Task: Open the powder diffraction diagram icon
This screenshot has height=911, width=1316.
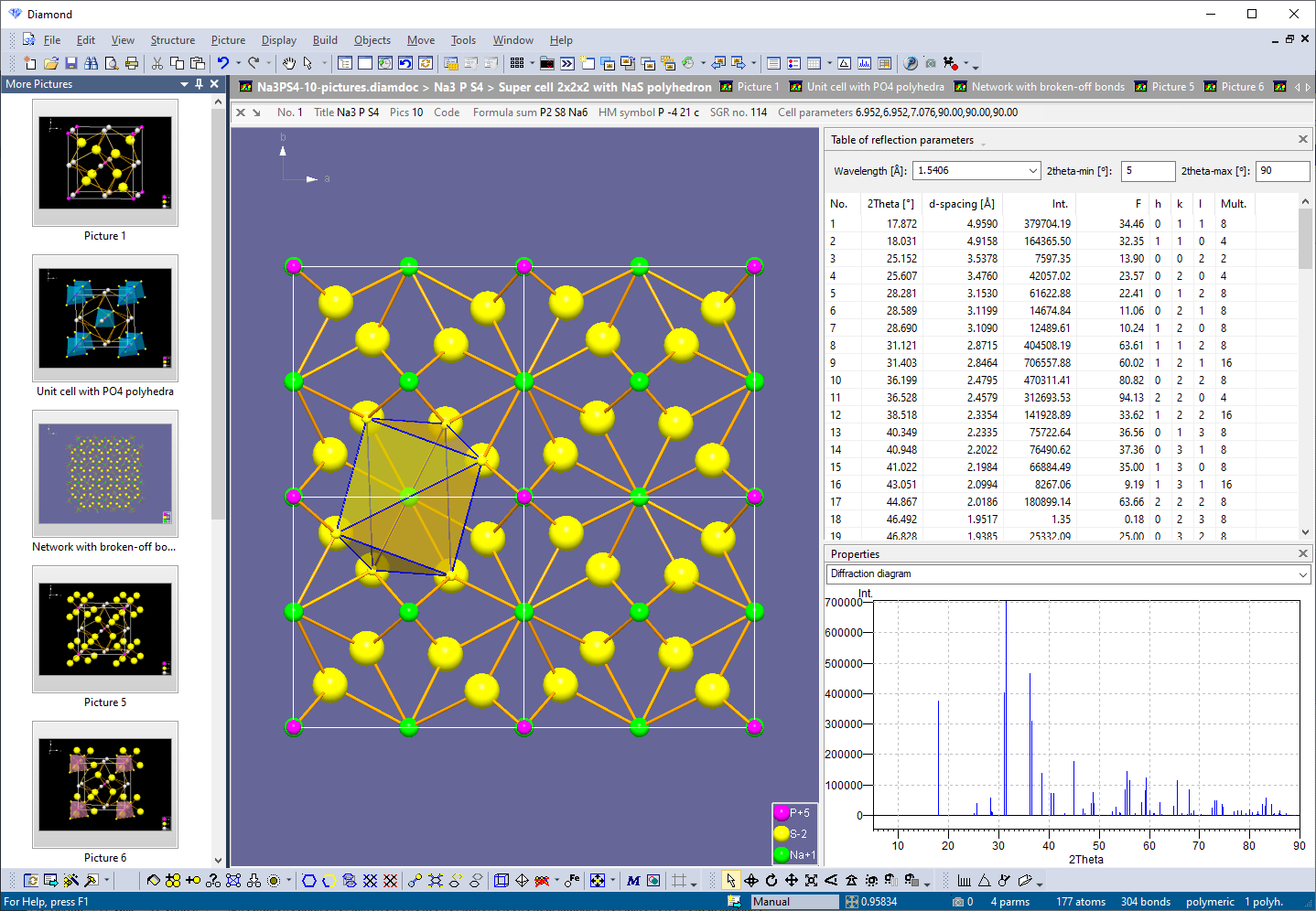Action: [864, 63]
